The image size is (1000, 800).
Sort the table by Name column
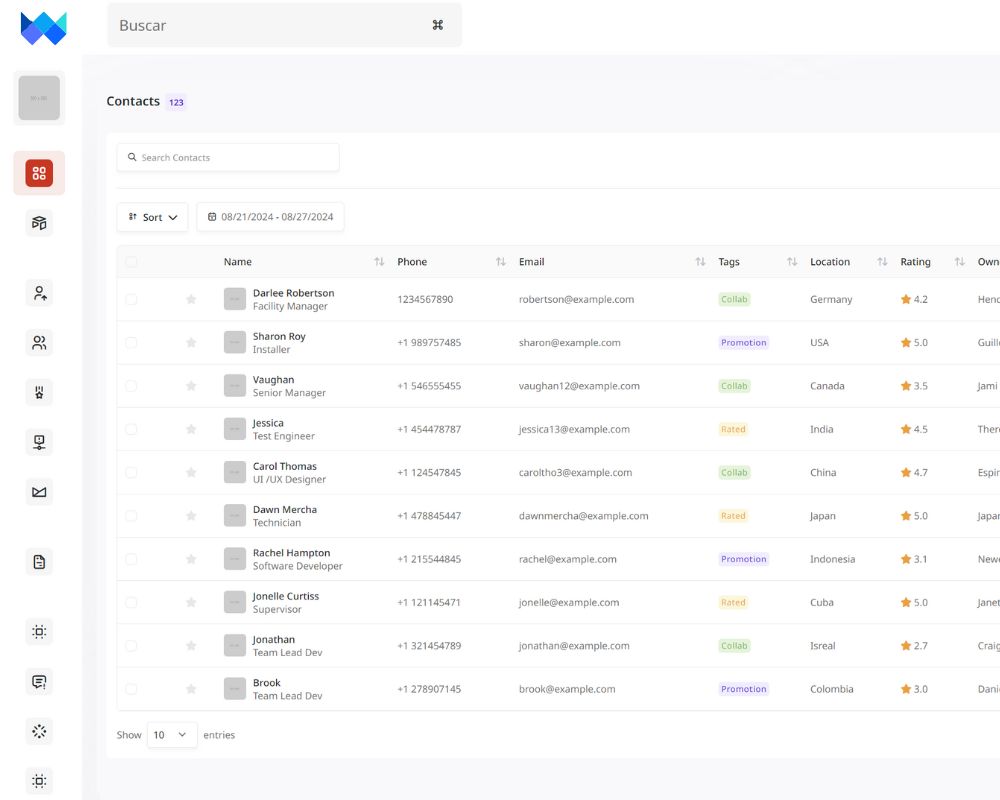pos(379,262)
